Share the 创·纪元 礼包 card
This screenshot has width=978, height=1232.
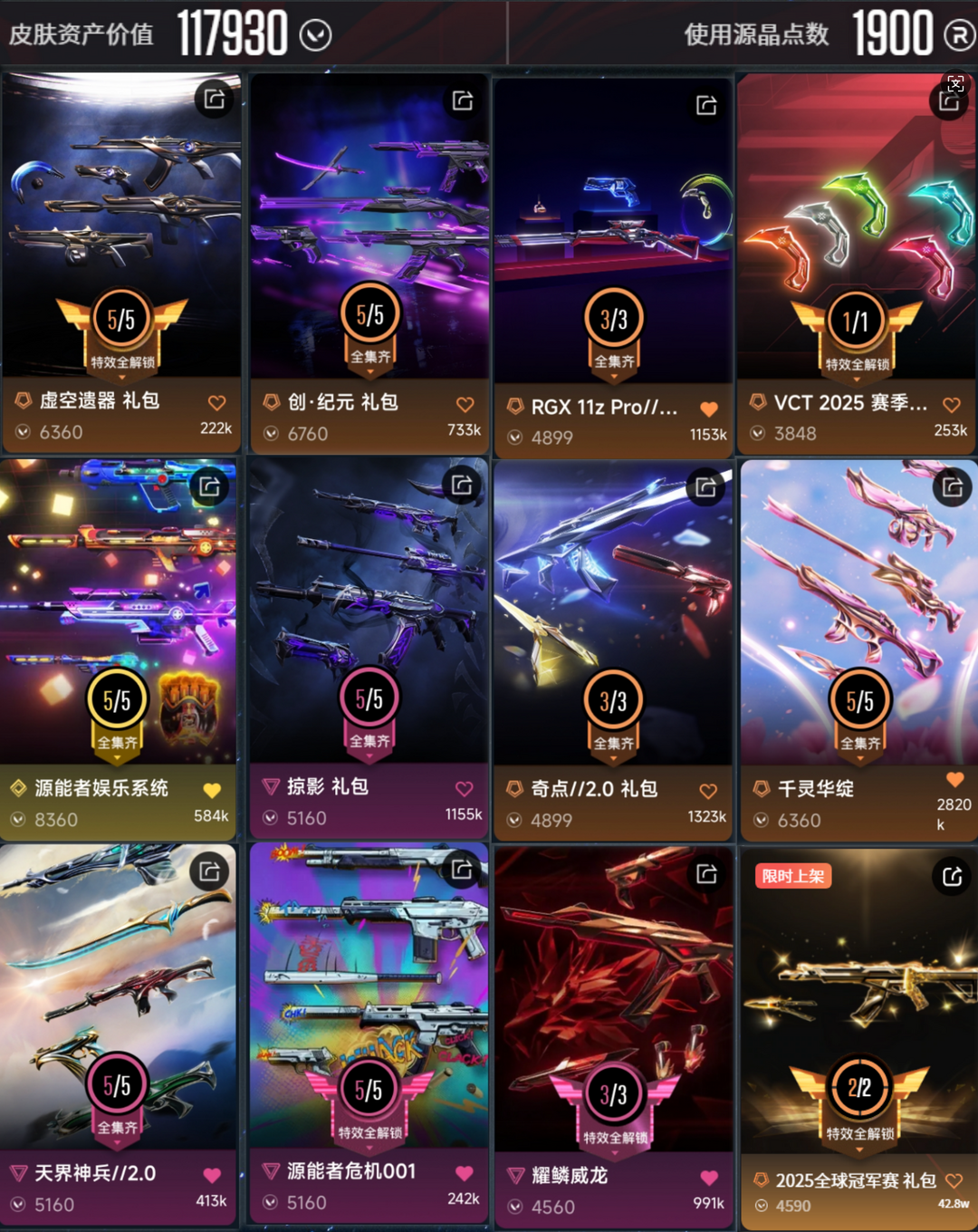[463, 101]
